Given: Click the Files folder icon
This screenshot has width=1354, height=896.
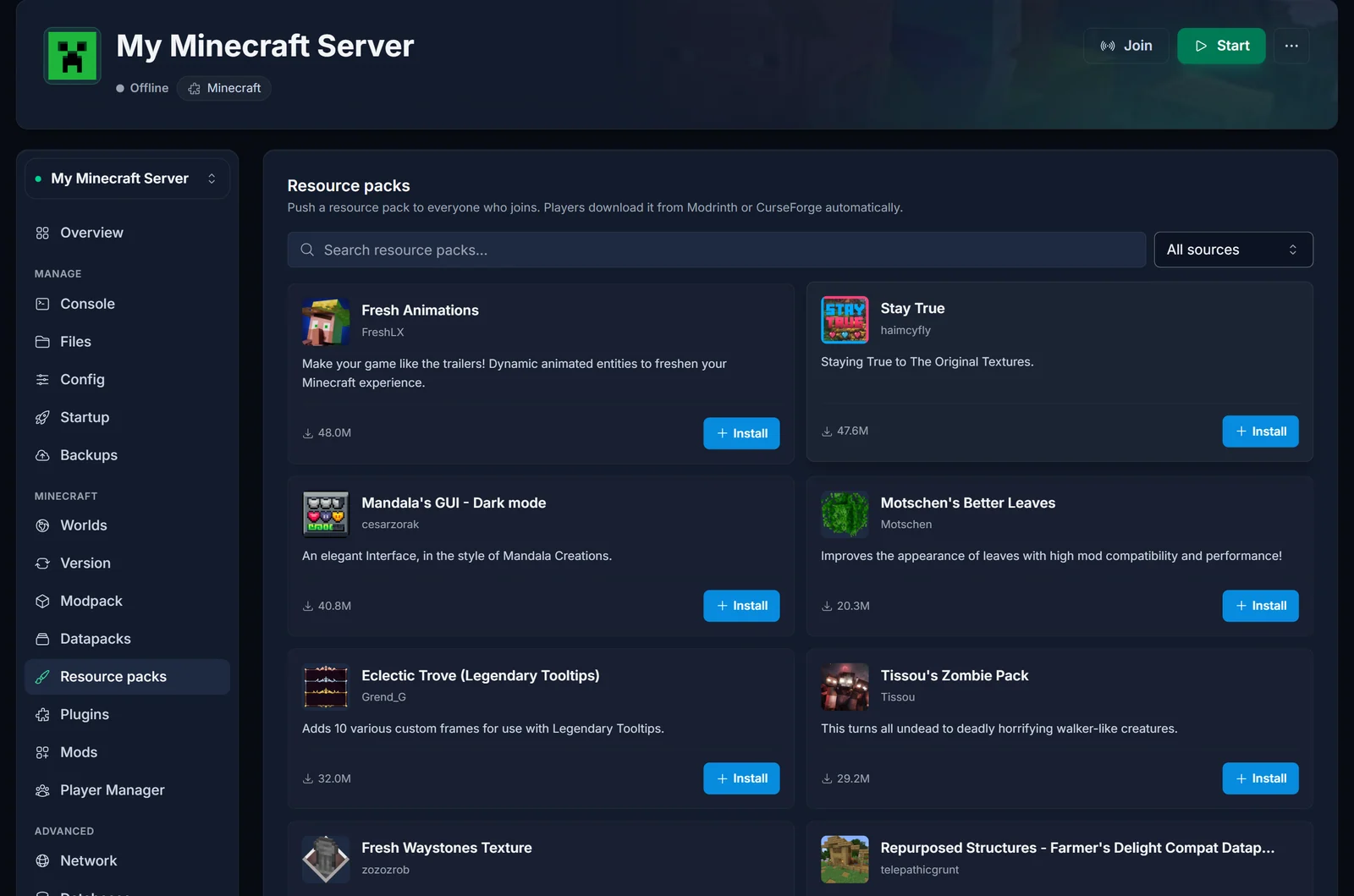Looking at the screenshot, I should coord(42,342).
